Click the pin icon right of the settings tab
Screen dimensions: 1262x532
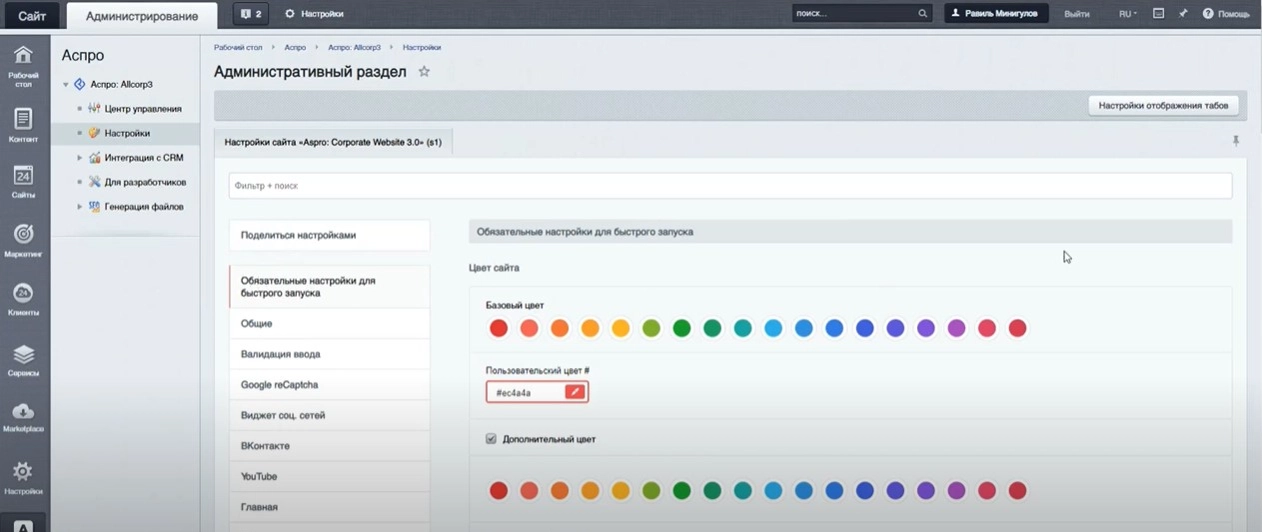point(1236,141)
